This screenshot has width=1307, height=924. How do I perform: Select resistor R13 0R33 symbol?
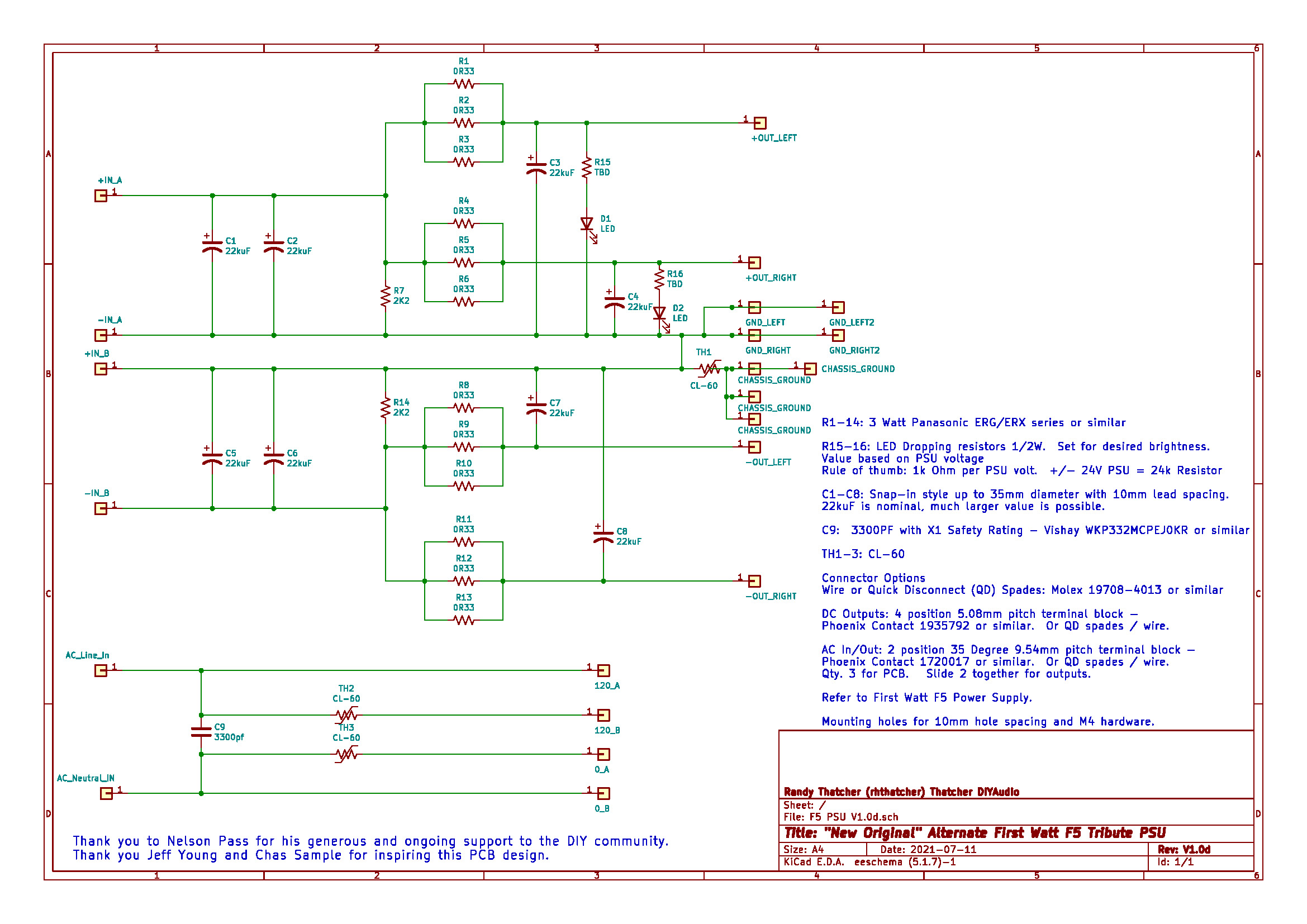point(464,620)
